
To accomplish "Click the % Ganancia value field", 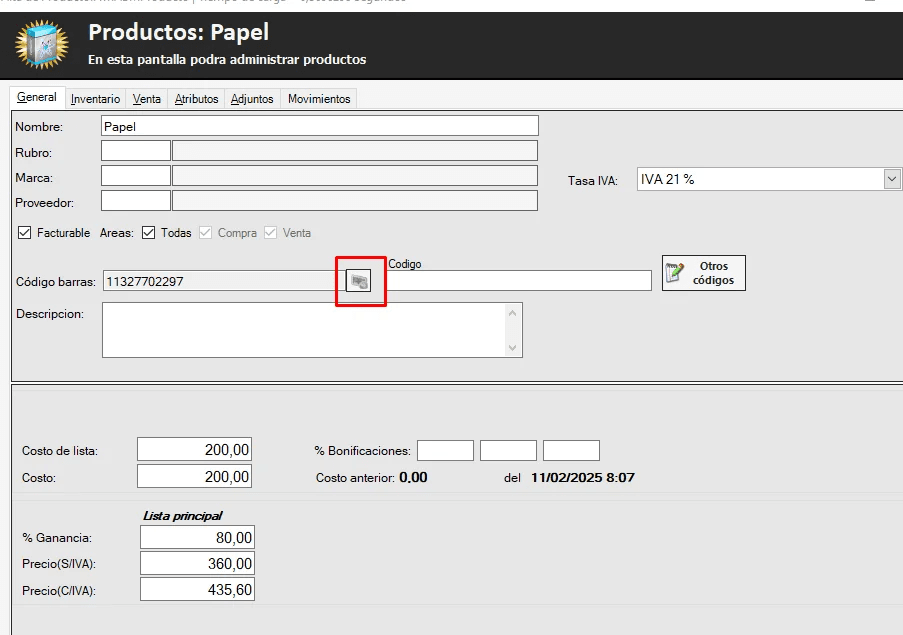I will [x=197, y=537].
